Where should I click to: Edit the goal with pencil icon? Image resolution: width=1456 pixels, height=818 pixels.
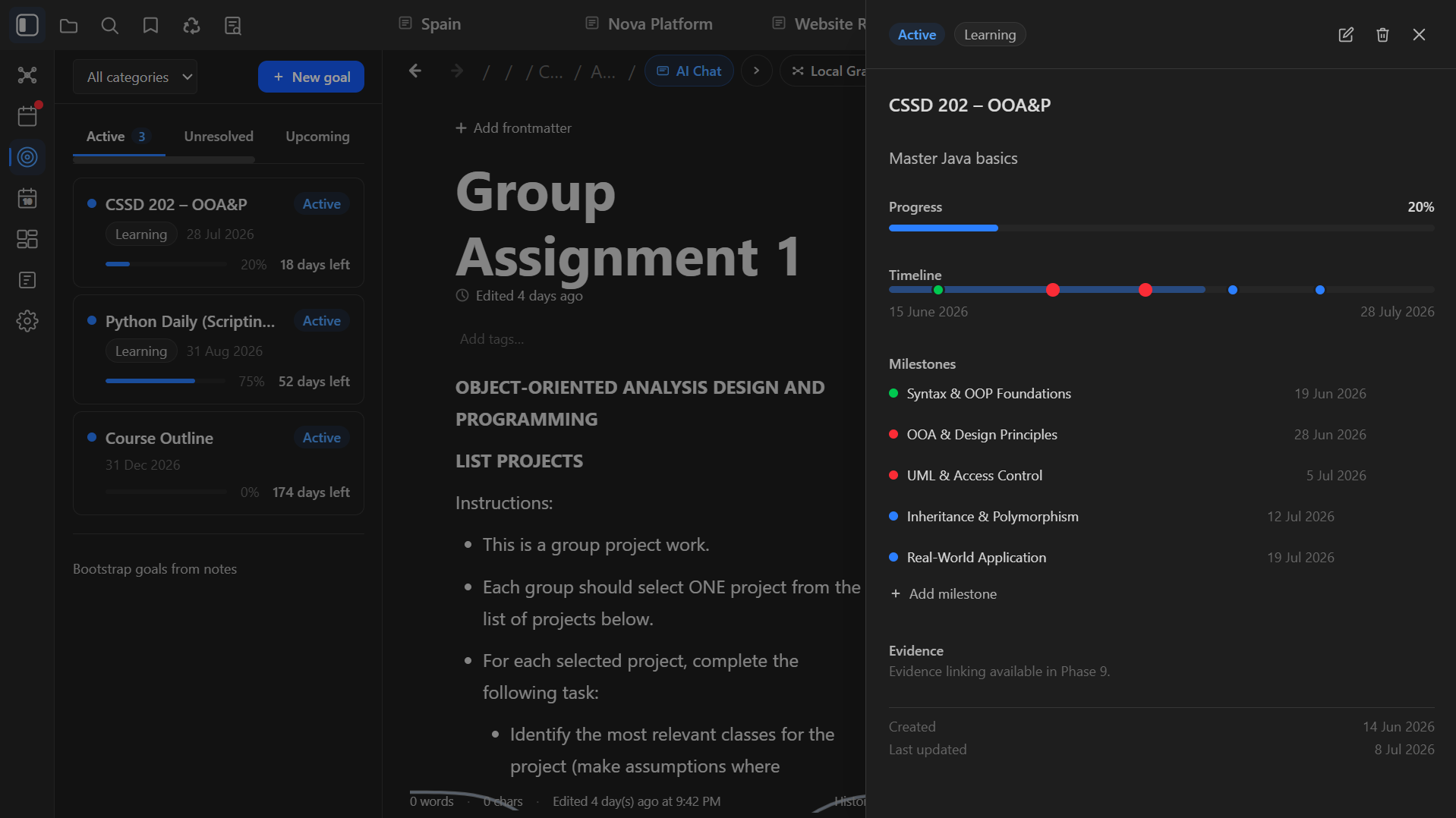[x=1346, y=35]
